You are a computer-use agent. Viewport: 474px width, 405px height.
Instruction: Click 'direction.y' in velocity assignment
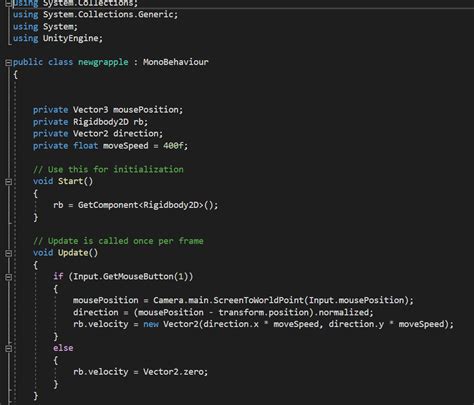[x=356, y=324]
